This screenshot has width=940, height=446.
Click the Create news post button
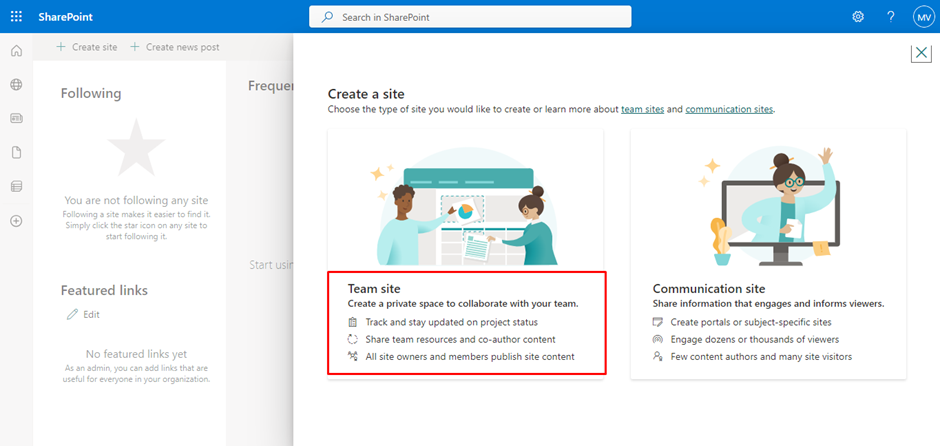coord(174,47)
